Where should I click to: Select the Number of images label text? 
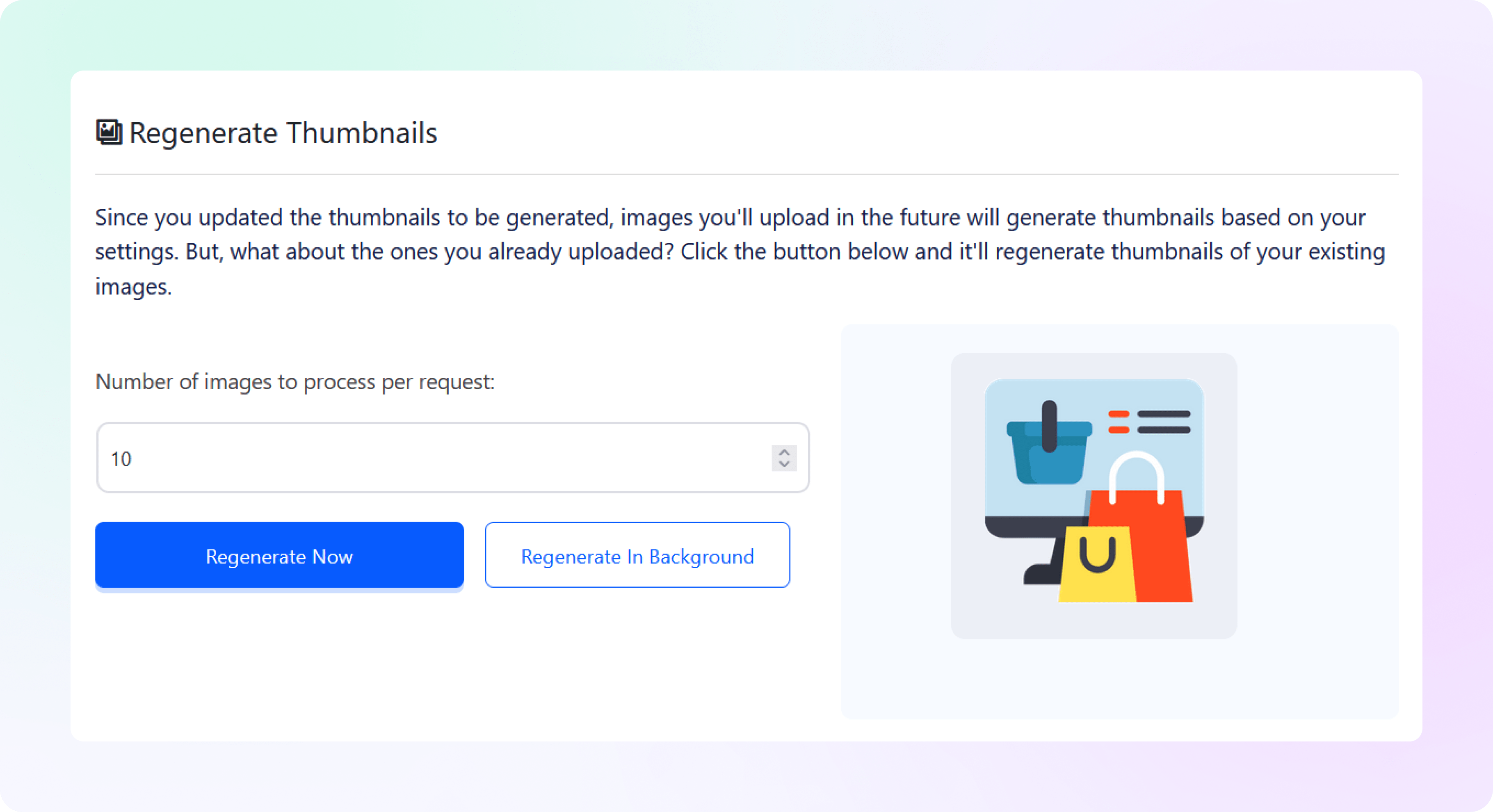point(295,381)
